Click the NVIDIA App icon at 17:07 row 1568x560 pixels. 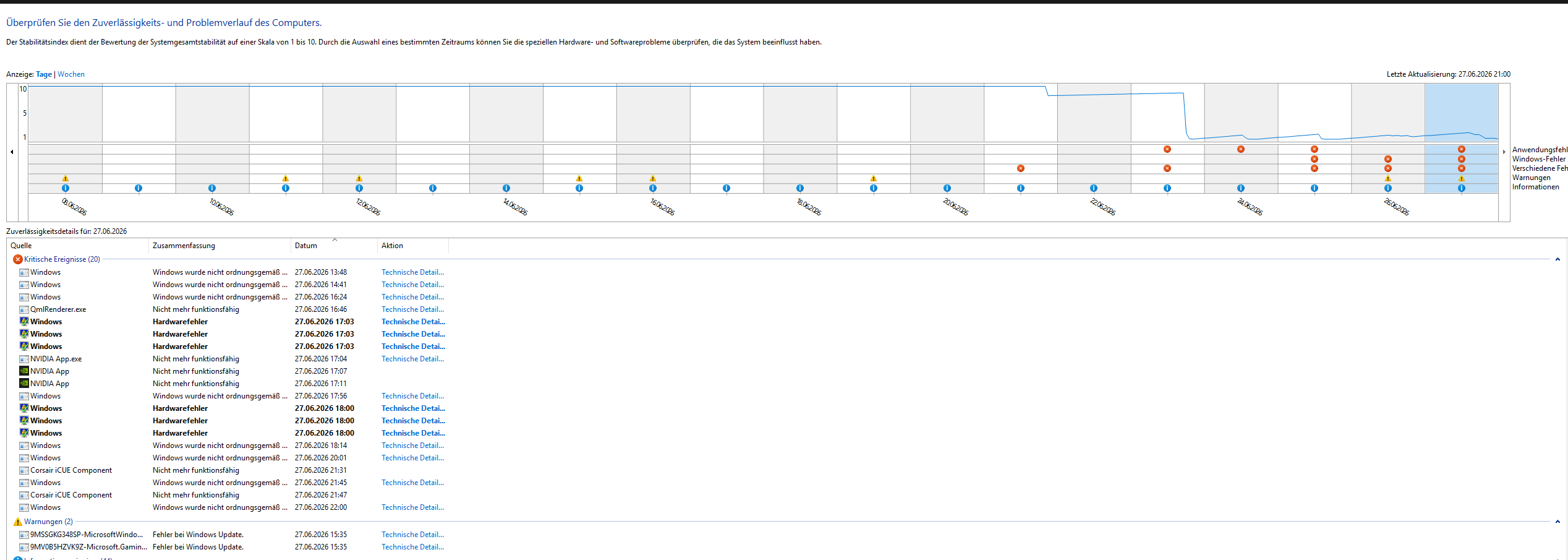pyautogui.click(x=24, y=371)
